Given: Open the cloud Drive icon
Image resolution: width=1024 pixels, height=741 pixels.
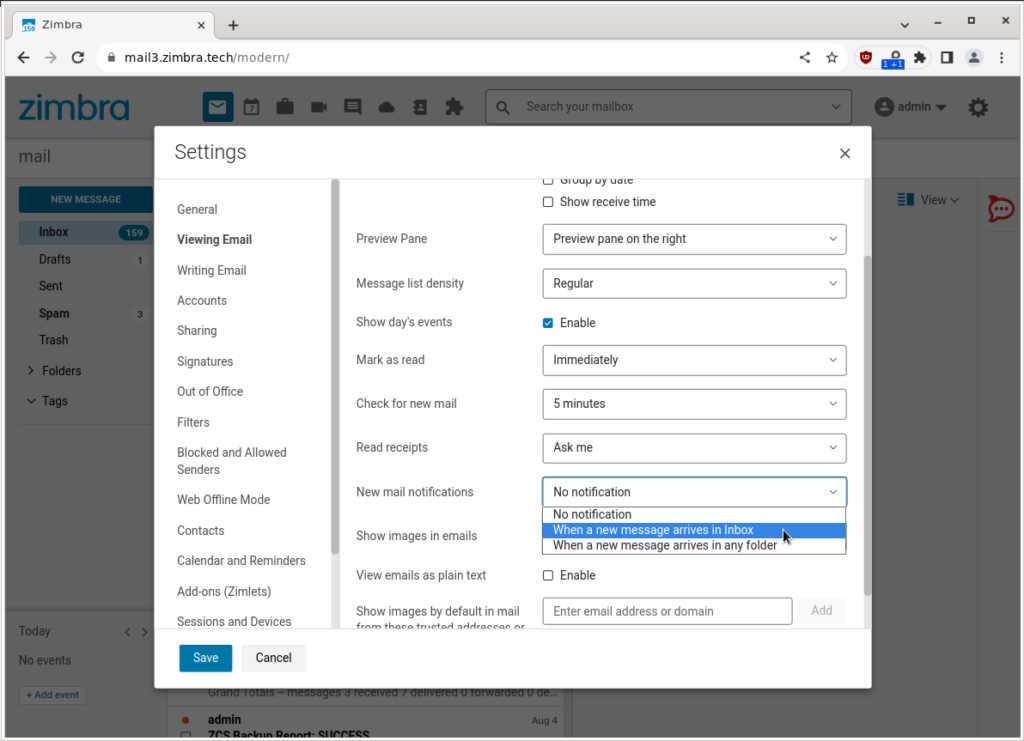Looking at the screenshot, I should [x=386, y=106].
